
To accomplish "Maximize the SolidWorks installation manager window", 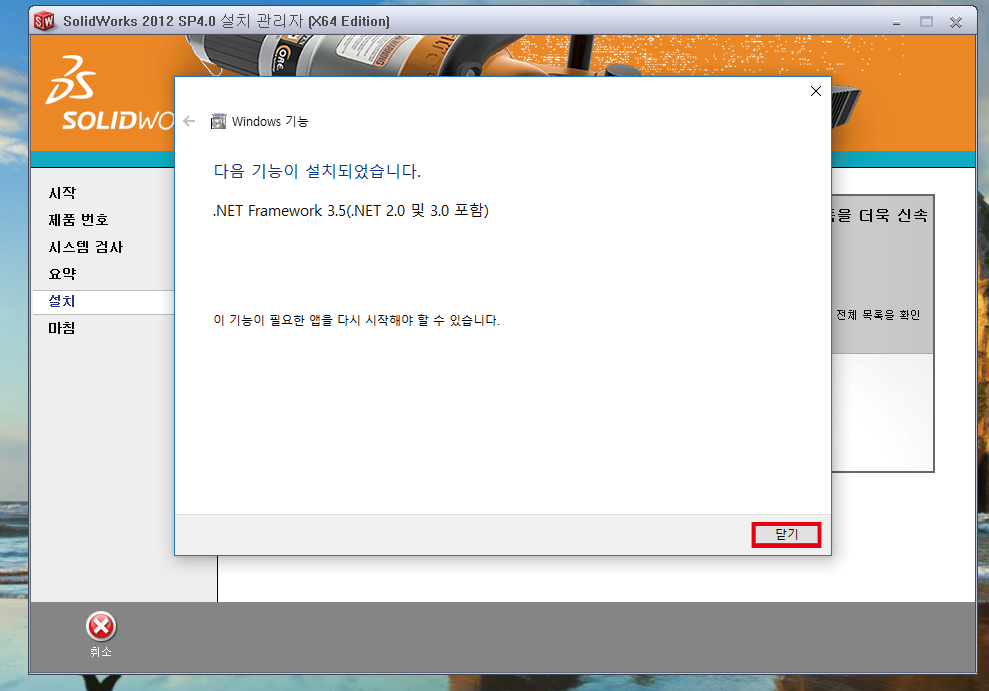I will pos(926,22).
